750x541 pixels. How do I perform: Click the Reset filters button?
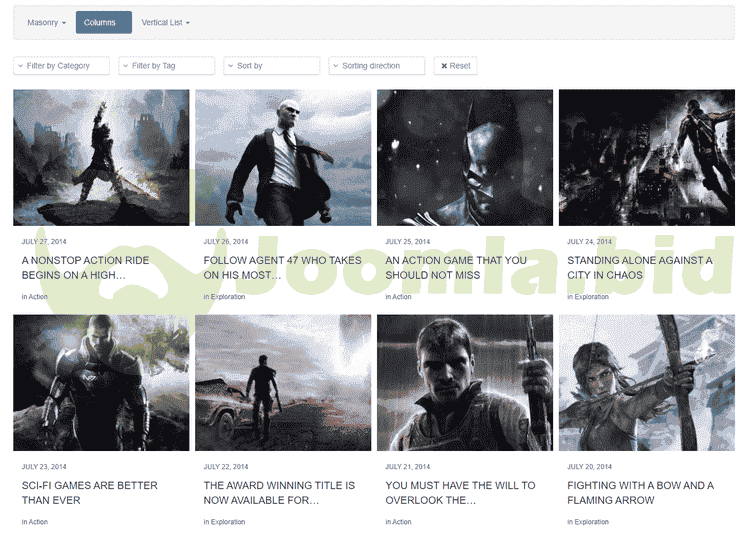(456, 66)
